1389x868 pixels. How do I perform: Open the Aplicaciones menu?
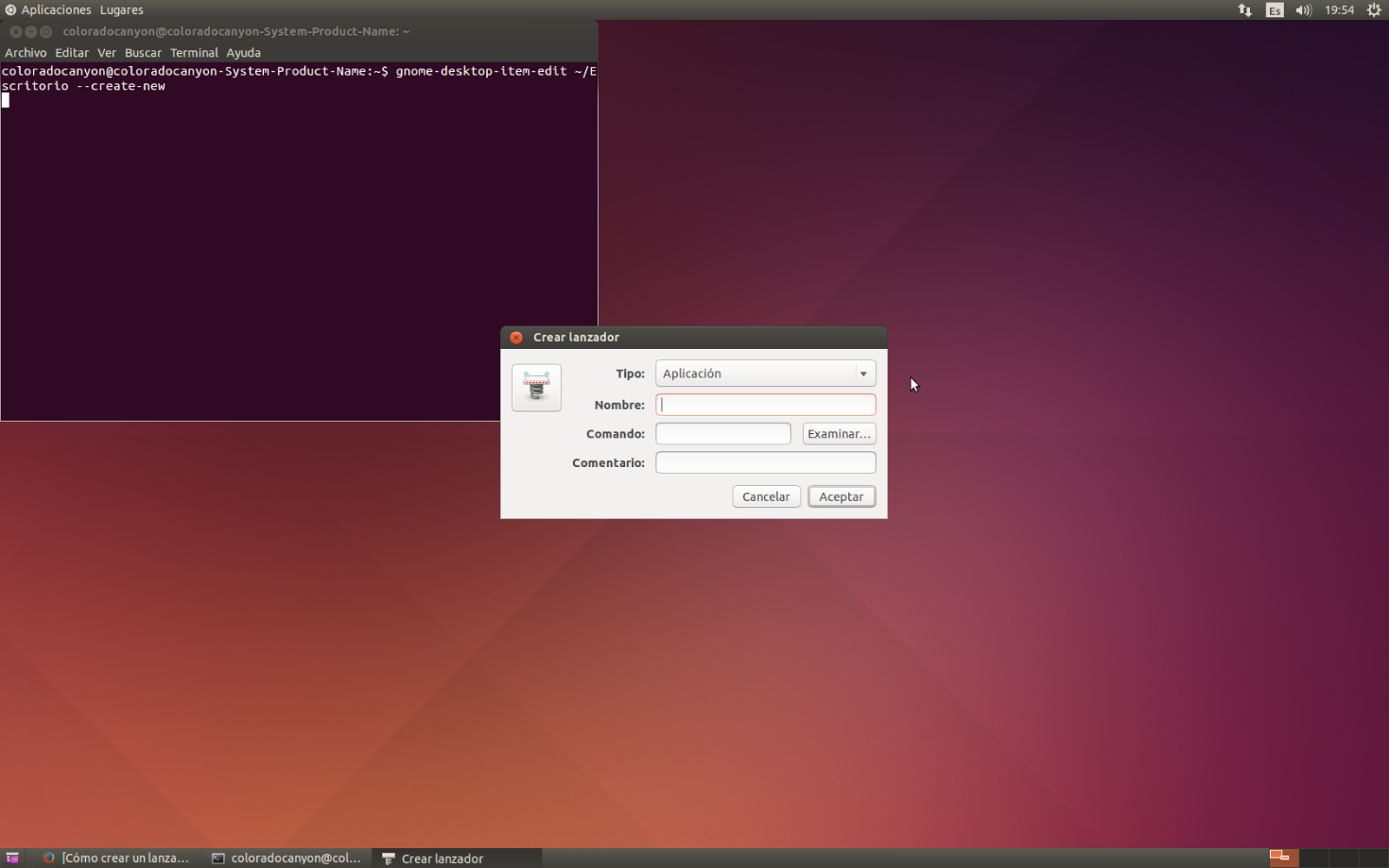click(56, 10)
